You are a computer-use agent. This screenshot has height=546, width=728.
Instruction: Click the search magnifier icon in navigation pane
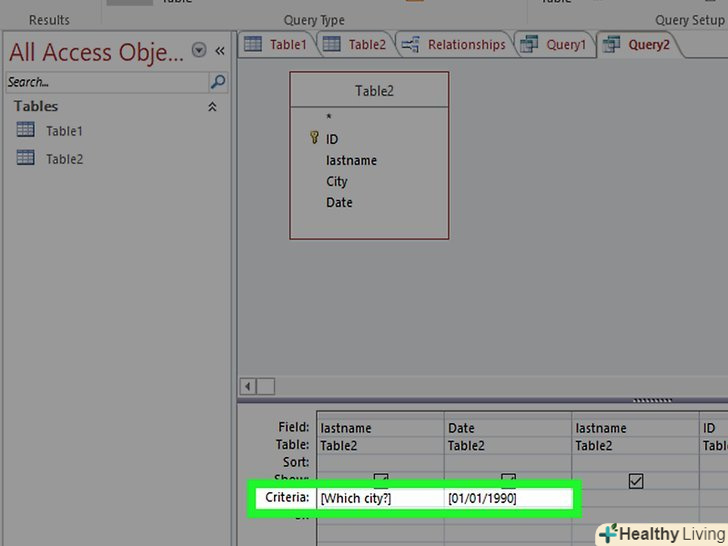pos(217,82)
